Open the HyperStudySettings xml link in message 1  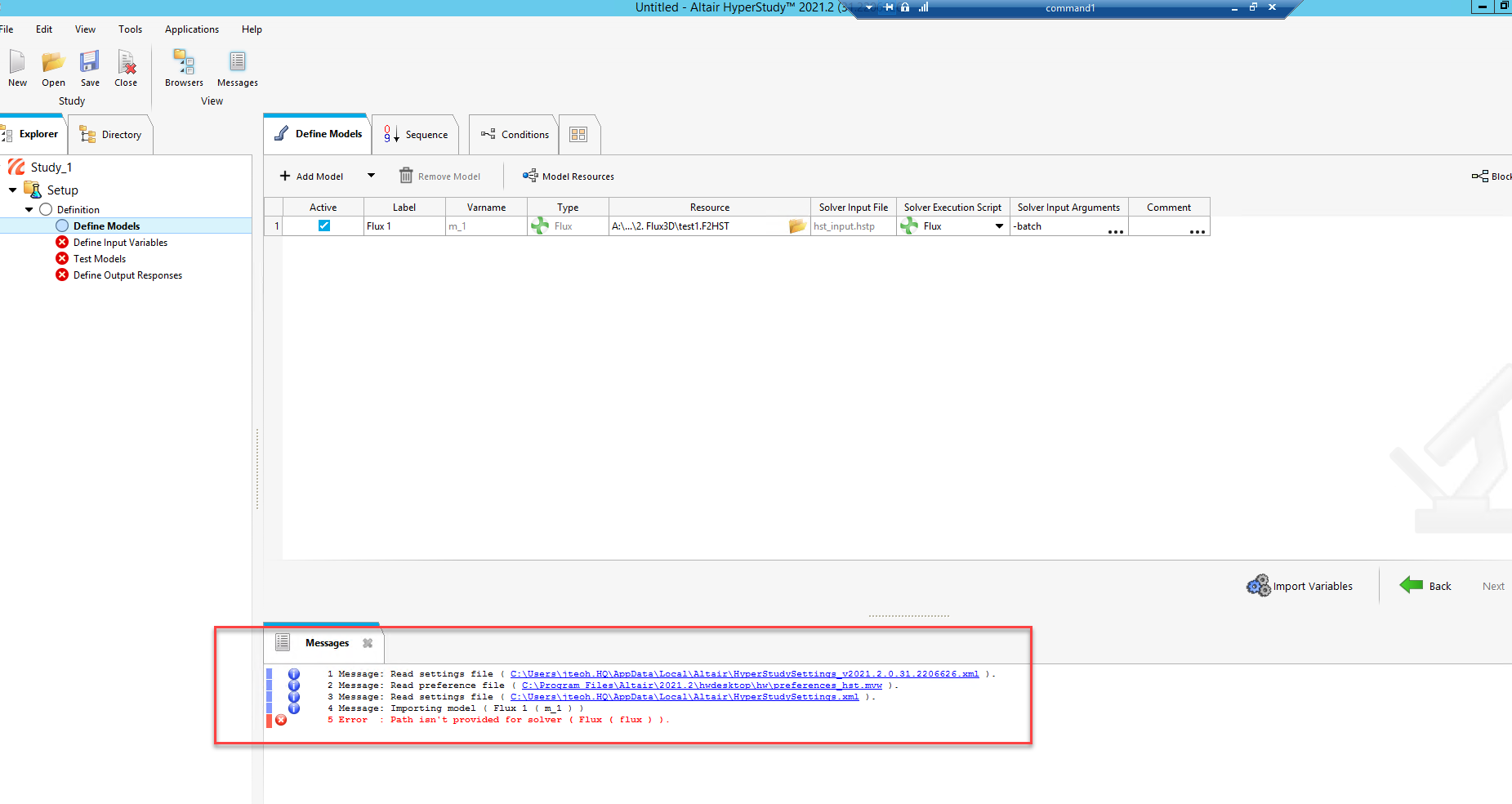click(x=743, y=673)
